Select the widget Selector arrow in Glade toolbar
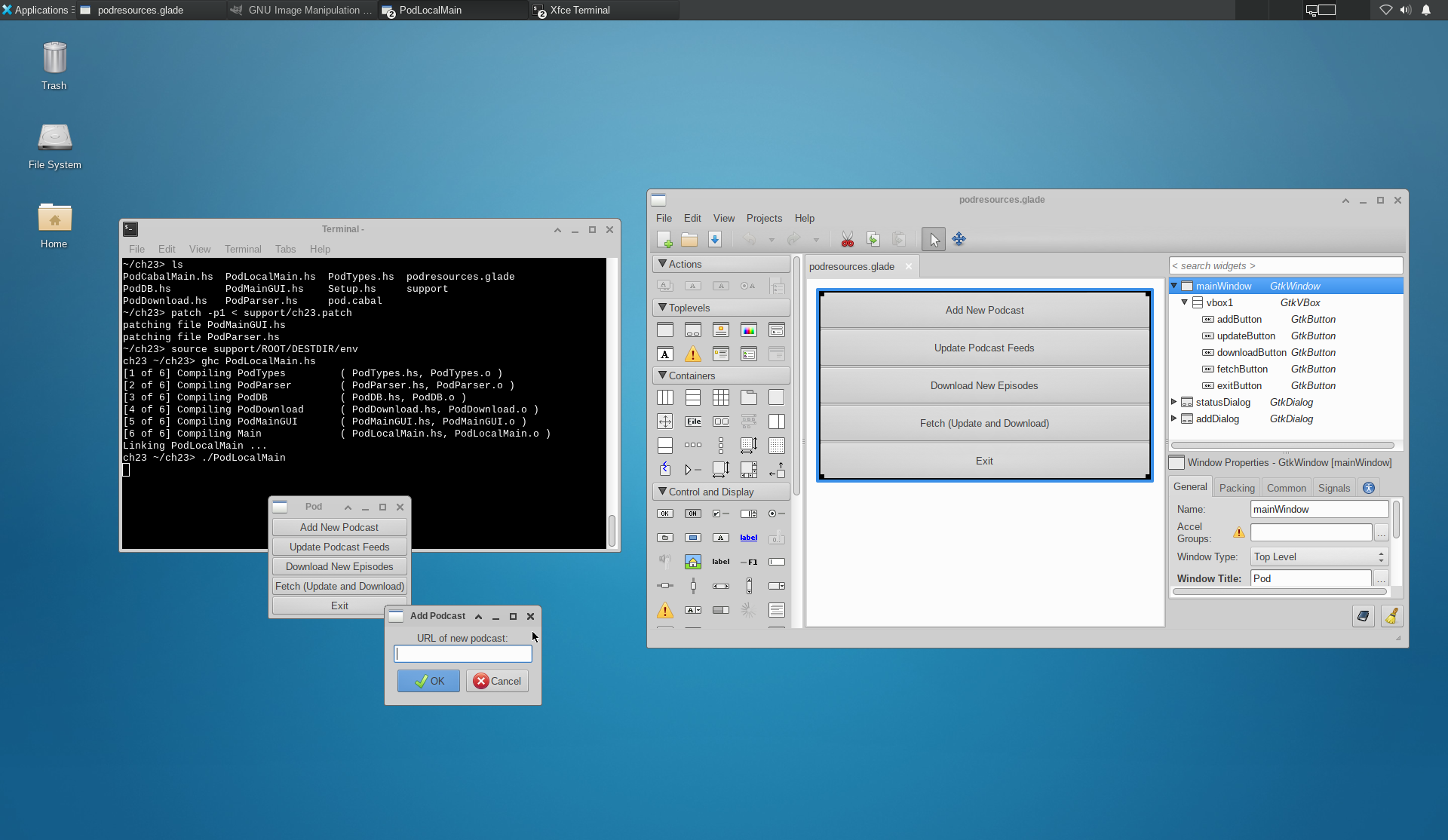1448x840 pixels. click(x=934, y=239)
